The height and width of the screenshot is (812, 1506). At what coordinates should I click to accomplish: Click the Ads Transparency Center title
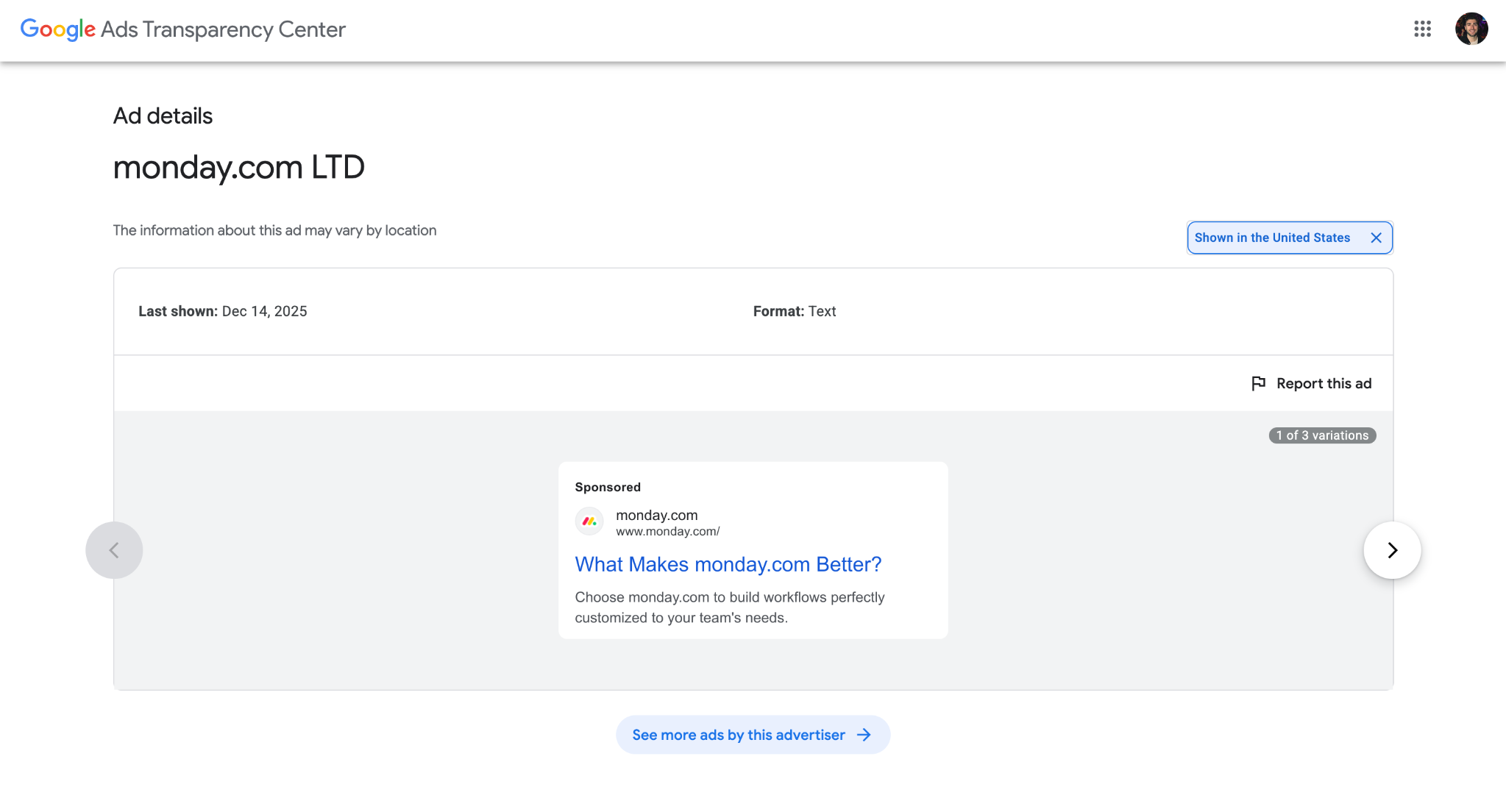pyautogui.click(x=223, y=29)
